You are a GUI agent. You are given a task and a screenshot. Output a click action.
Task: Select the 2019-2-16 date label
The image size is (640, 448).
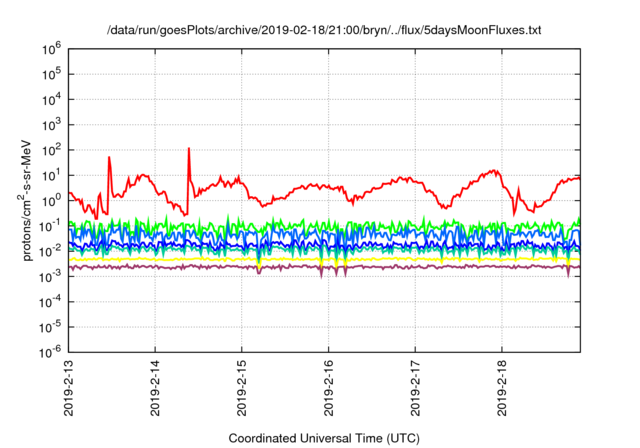[329, 388]
